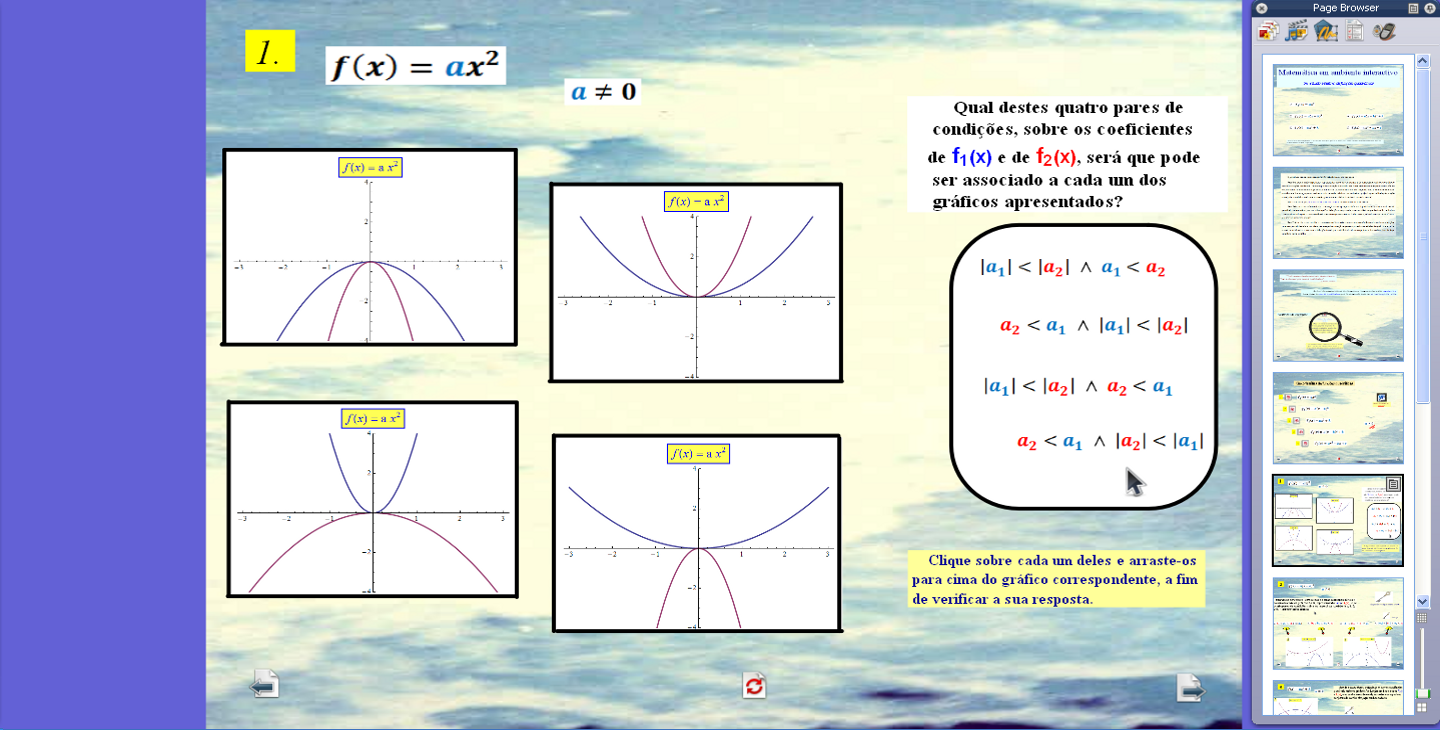Open the Attachments tab icon
Image resolution: width=1440 pixels, height=730 pixels.
1327,31
